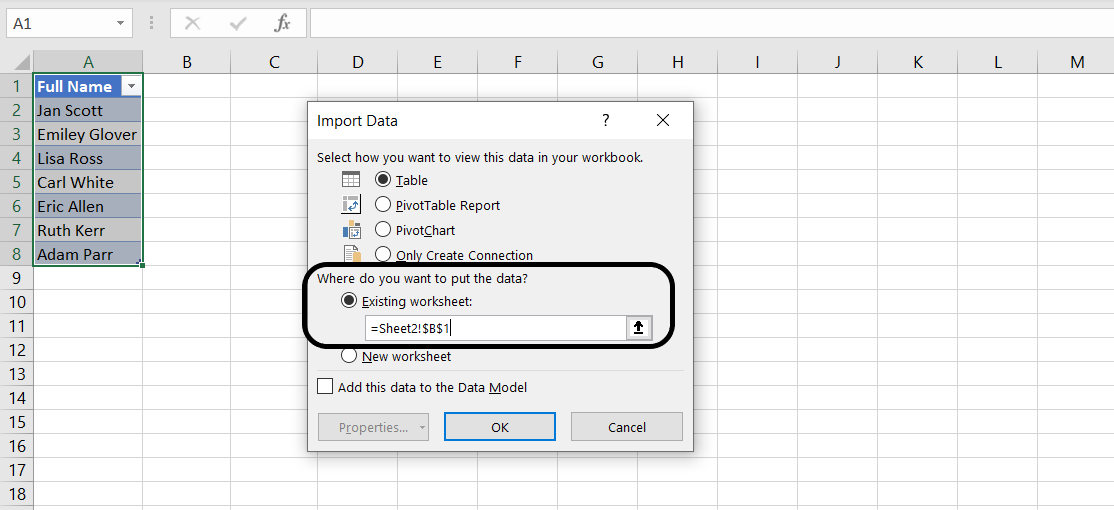Select Only Create Connection option

point(383,255)
